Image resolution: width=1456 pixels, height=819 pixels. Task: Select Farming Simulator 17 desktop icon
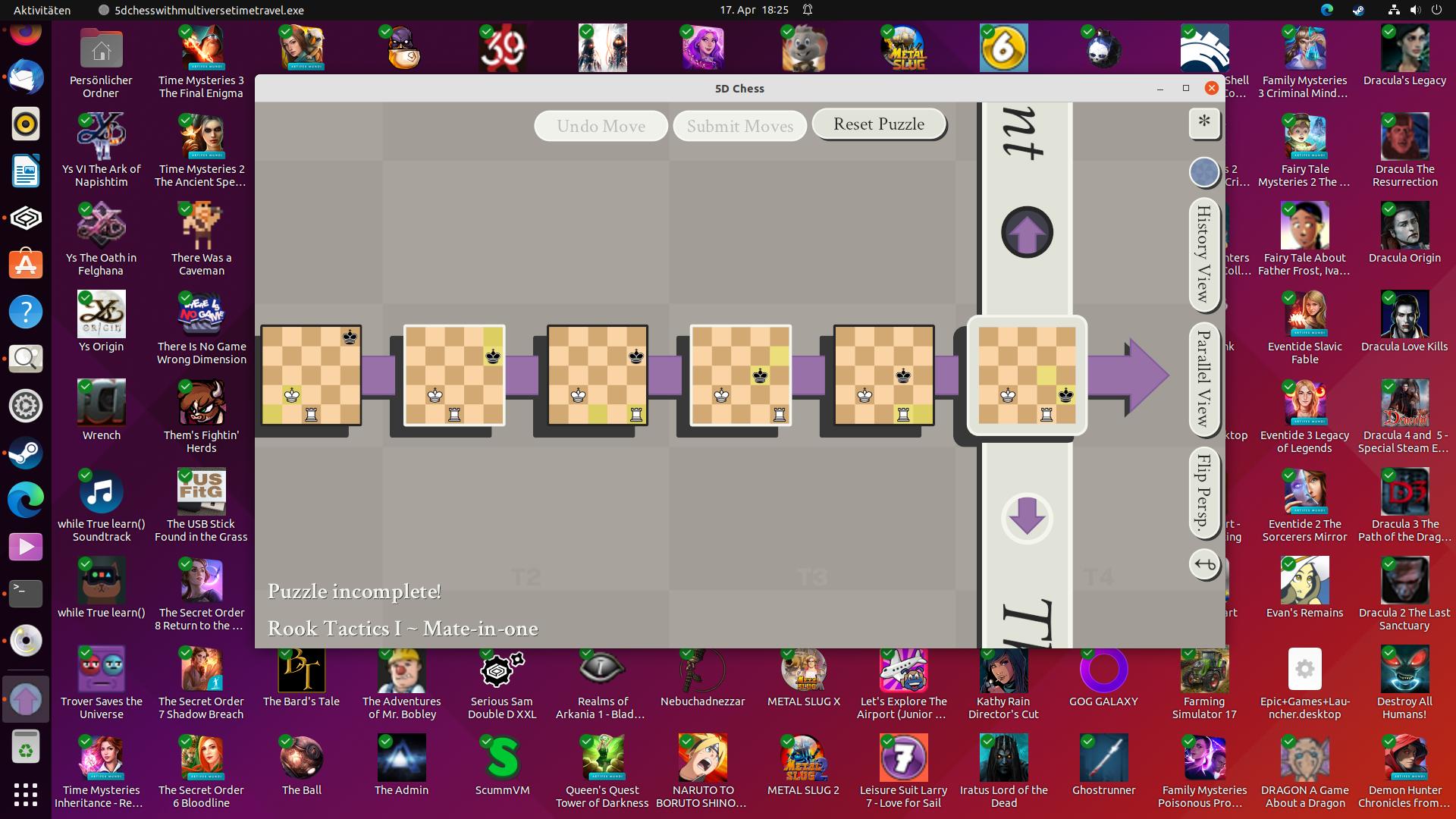1204,683
